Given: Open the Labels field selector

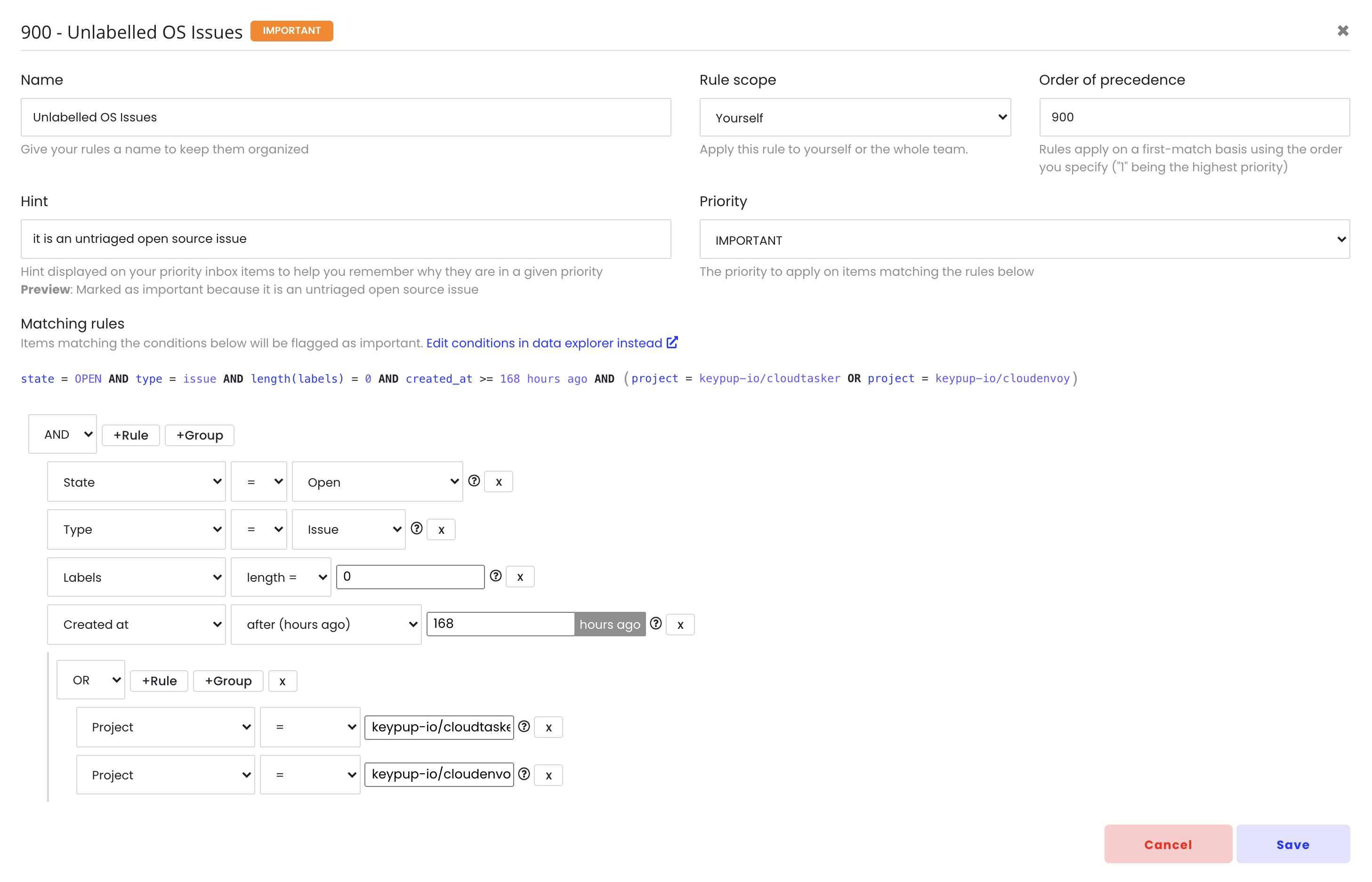Looking at the screenshot, I should coord(137,577).
